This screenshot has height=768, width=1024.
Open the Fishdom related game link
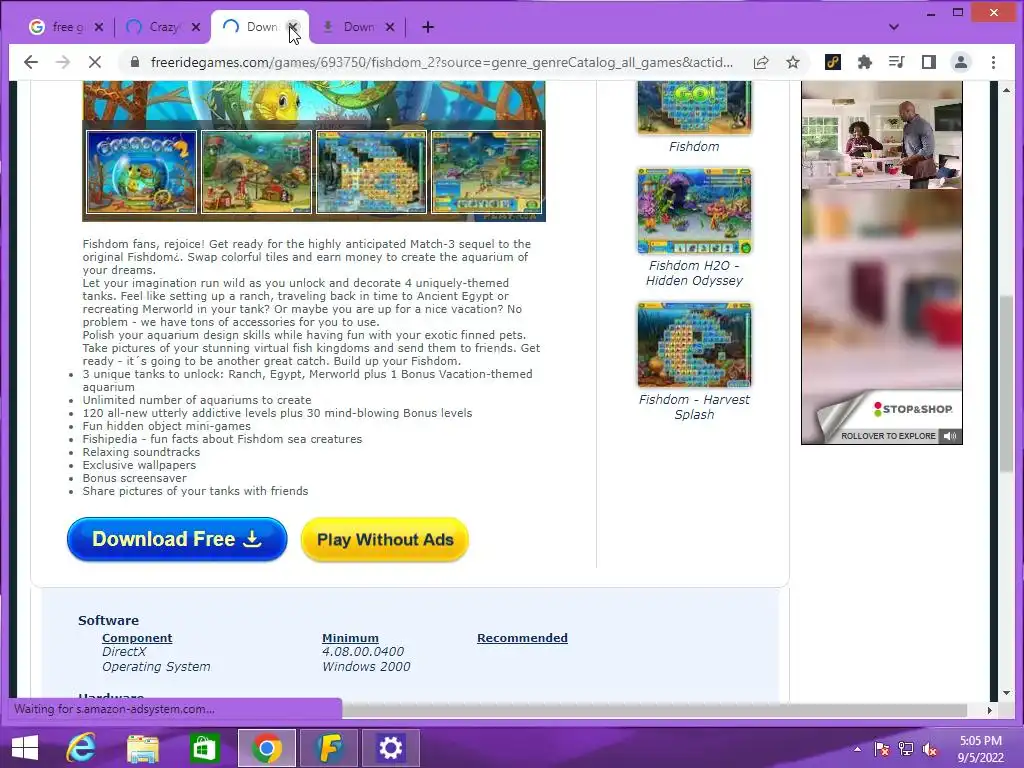(694, 147)
